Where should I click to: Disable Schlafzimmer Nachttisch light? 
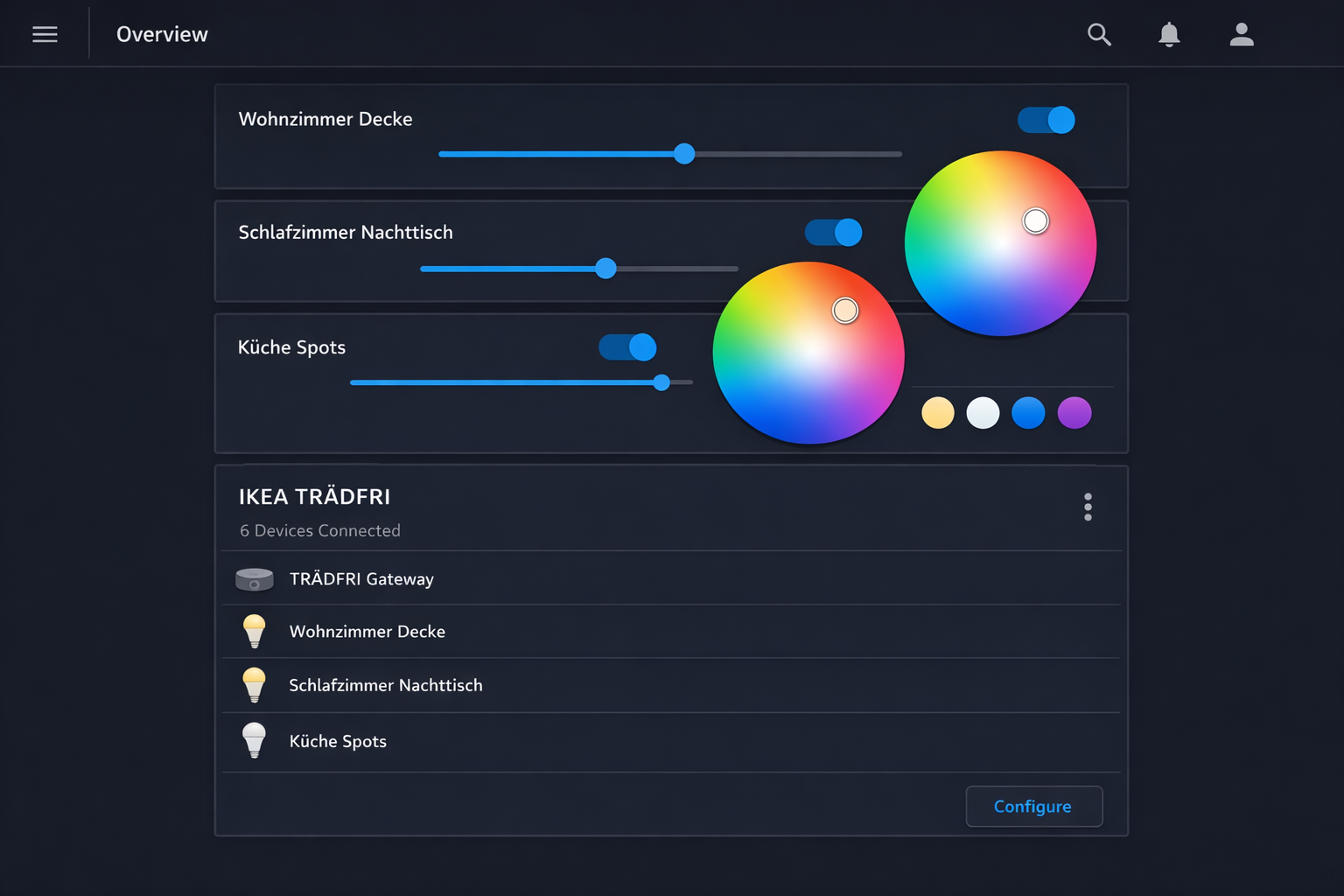click(833, 232)
